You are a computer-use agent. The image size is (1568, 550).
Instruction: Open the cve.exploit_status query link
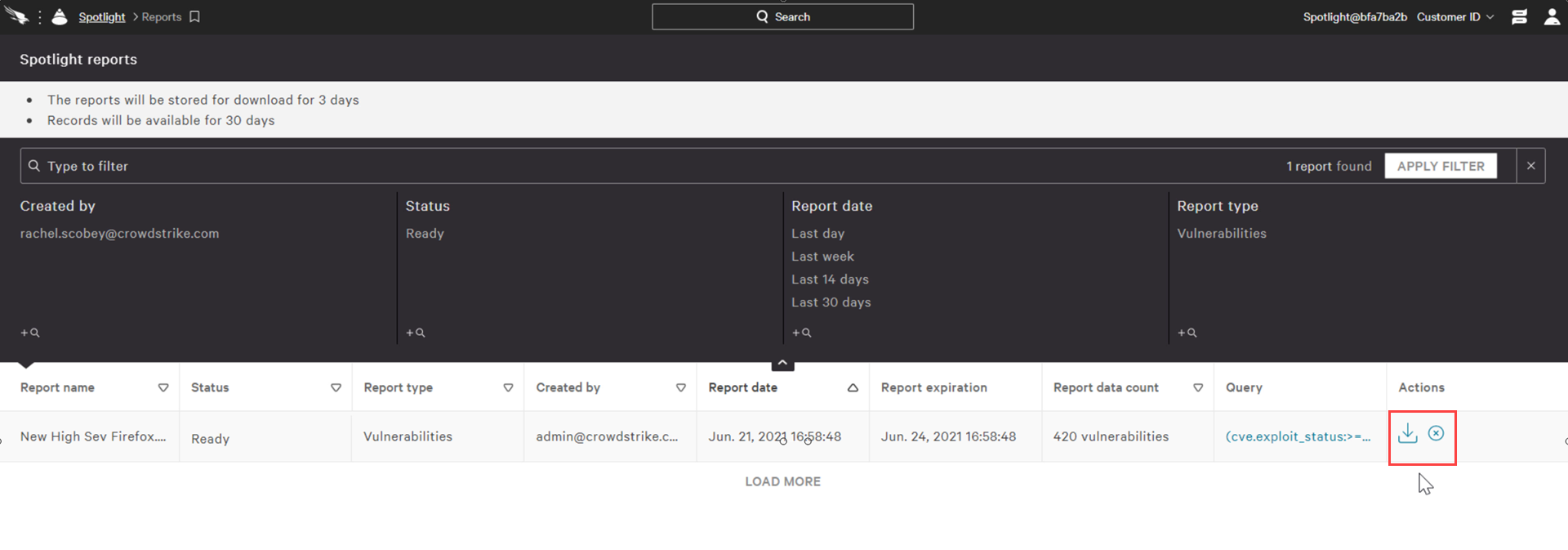[x=1298, y=436]
